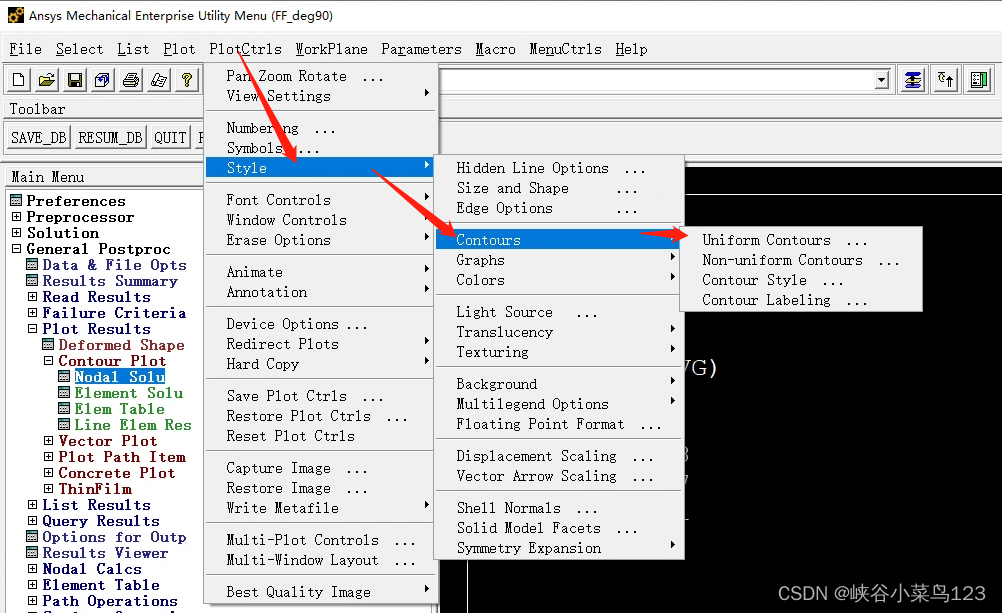This screenshot has width=1002, height=613.
Task: Open the WorkPlane menu
Action: click(x=332, y=49)
